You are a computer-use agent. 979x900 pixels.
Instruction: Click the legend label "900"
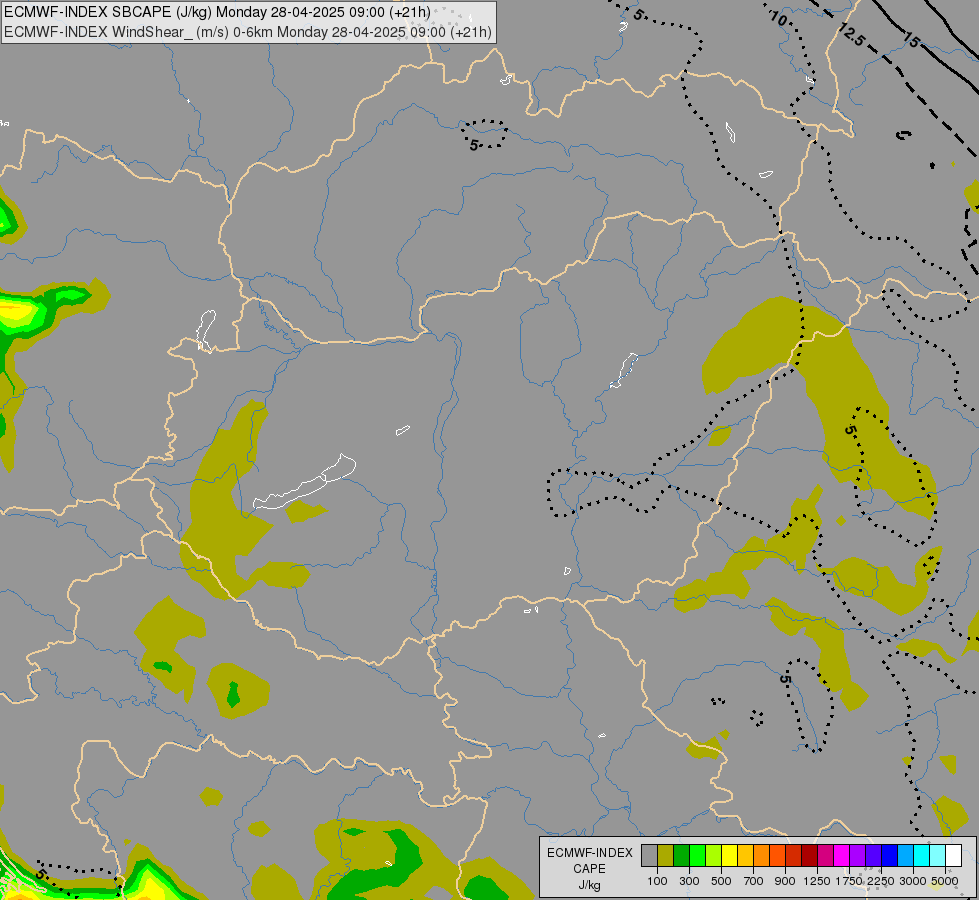(x=785, y=881)
